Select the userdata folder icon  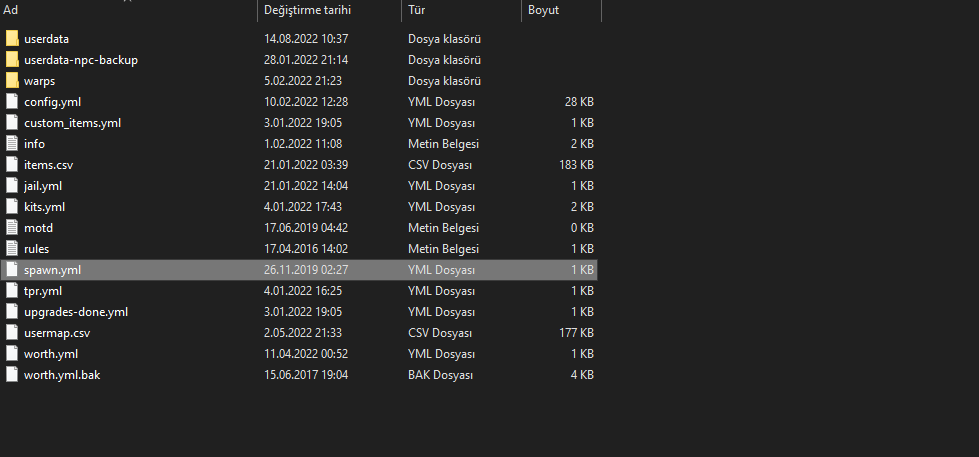tap(12, 39)
